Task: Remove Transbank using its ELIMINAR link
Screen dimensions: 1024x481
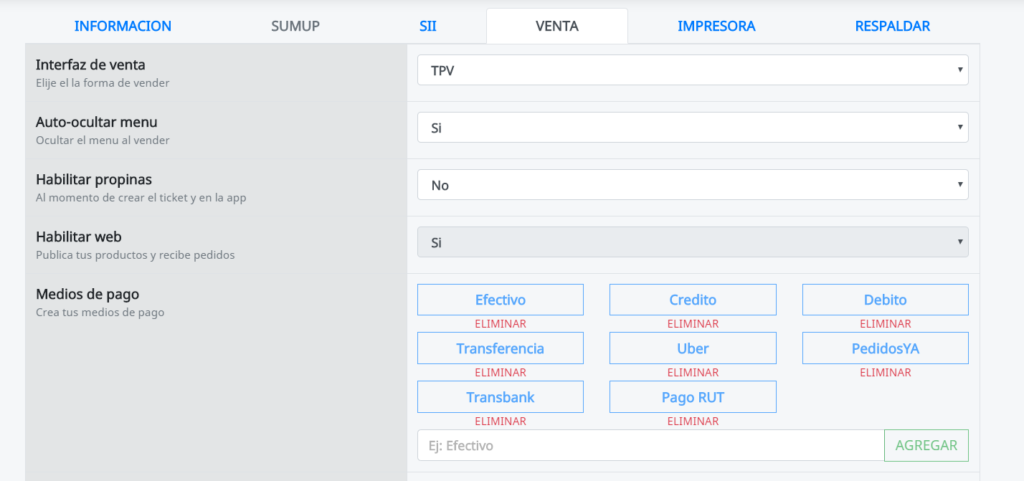Action: coord(500,421)
